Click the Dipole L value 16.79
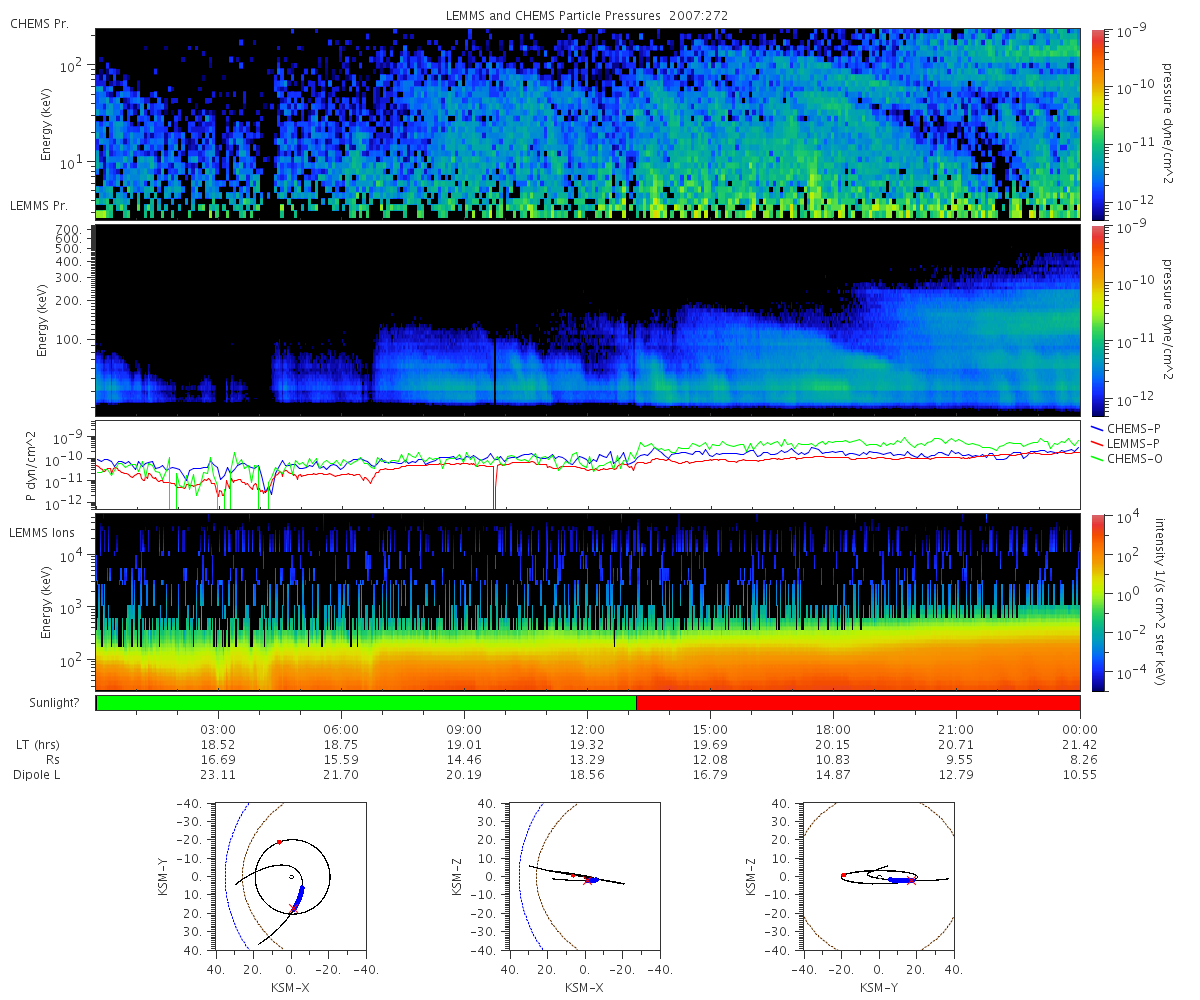Viewport: 1200px width, 1000px height. (x=710, y=775)
